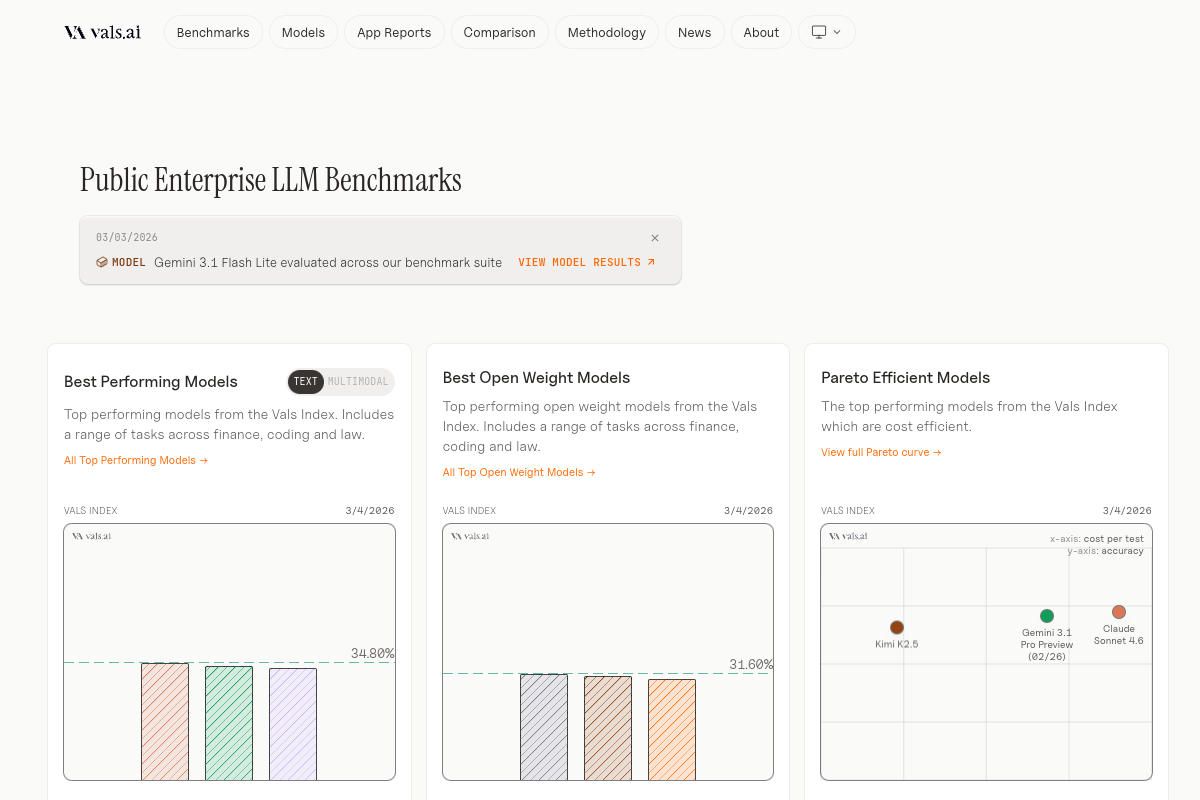Click the model cube icon in announcement

pyautogui.click(x=102, y=262)
